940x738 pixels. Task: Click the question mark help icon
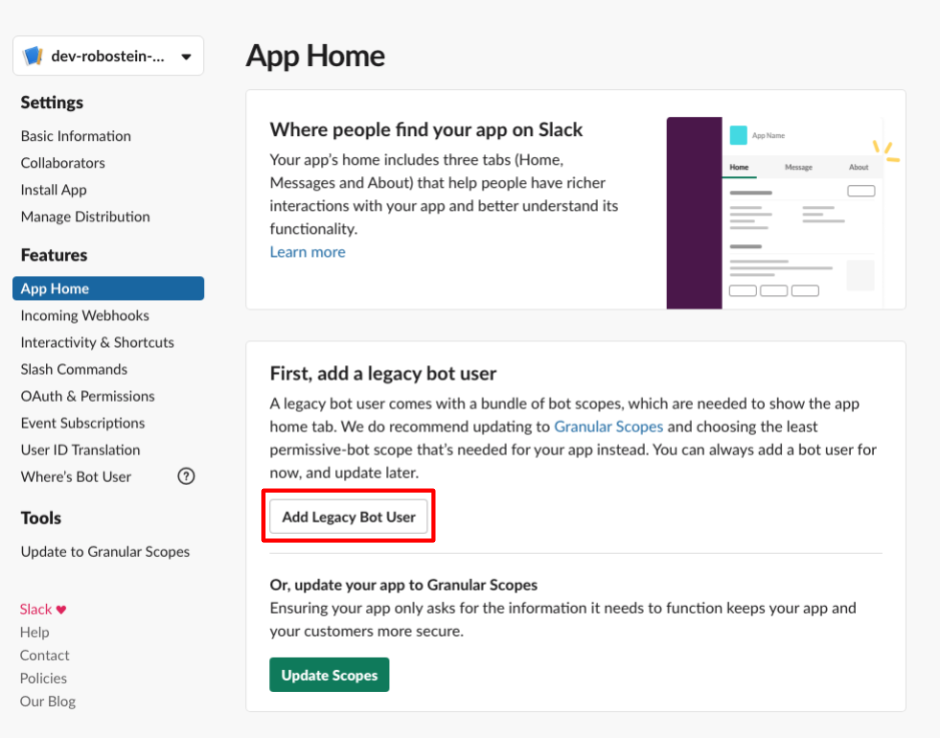[x=186, y=476]
